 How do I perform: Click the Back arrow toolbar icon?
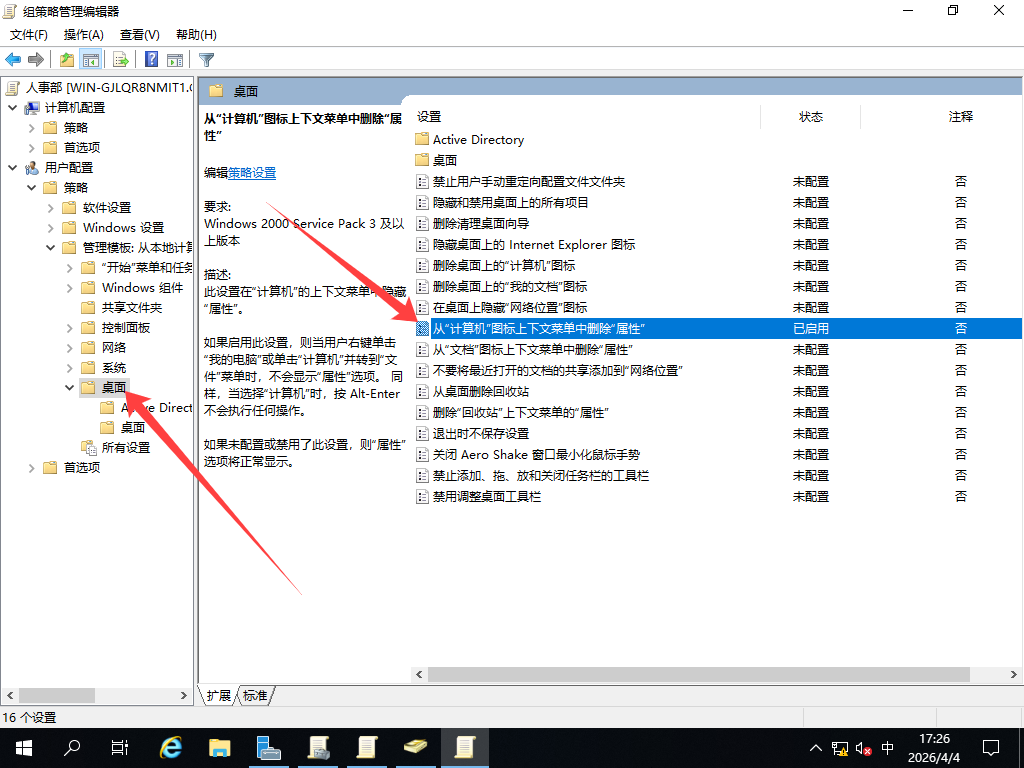[x=14, y=59]
